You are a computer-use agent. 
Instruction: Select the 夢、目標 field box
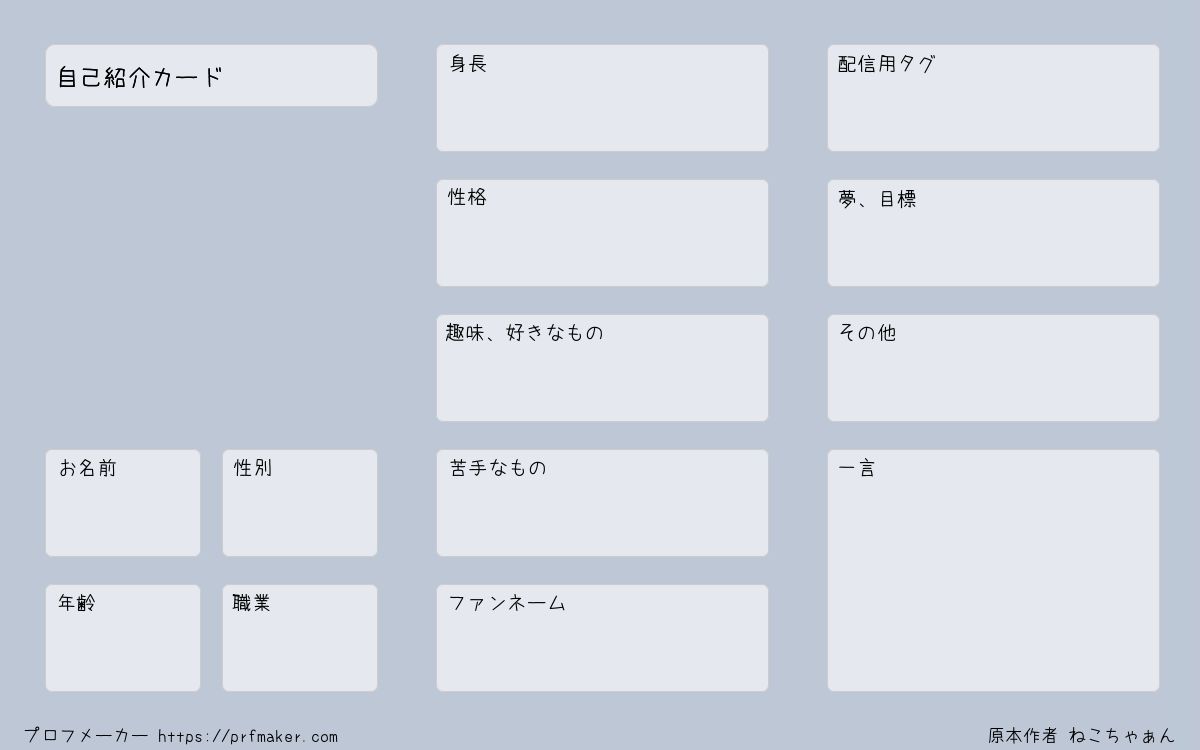pyautogui.click(x=993, y=233)
